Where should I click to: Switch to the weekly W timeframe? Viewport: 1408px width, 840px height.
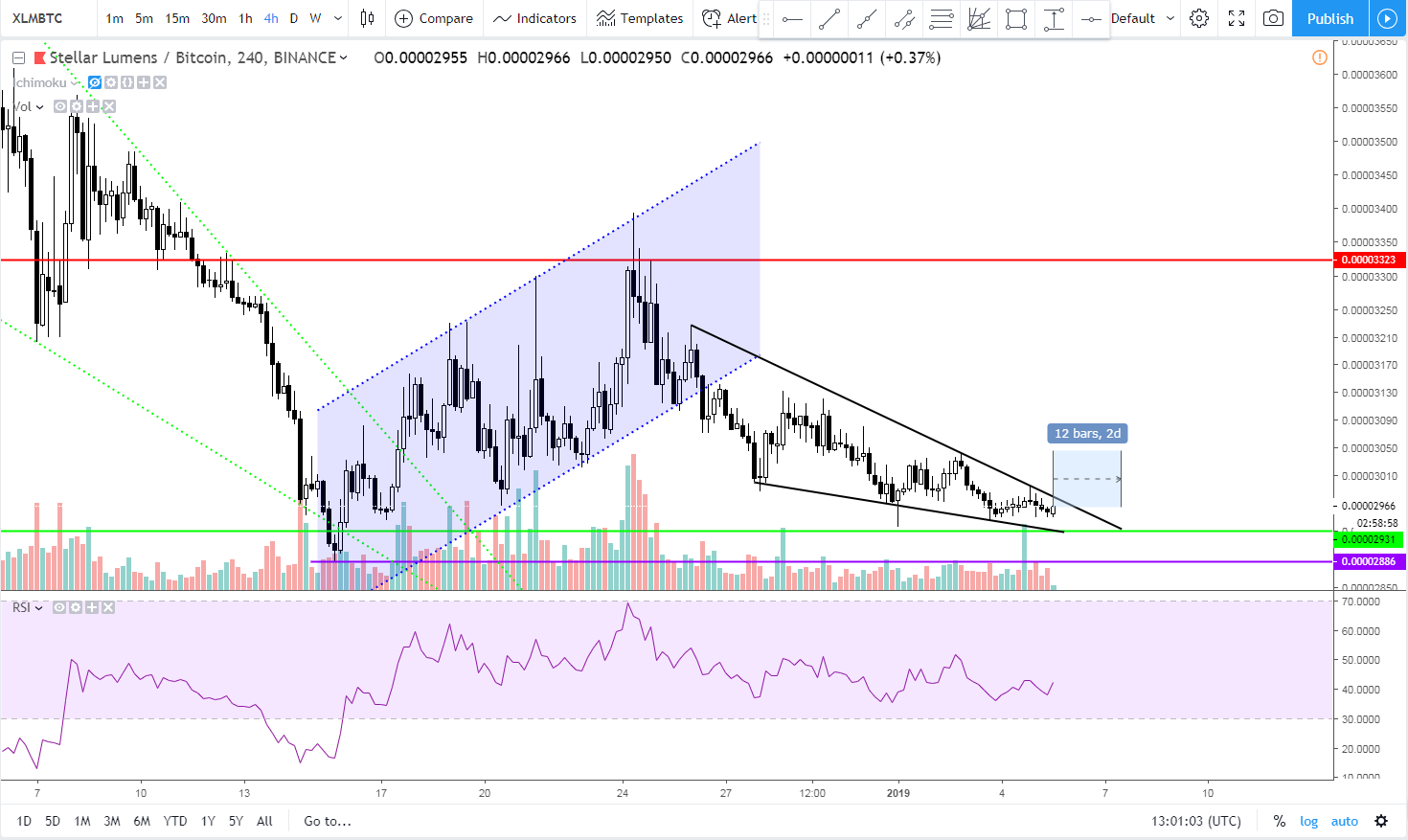[315, 18]
